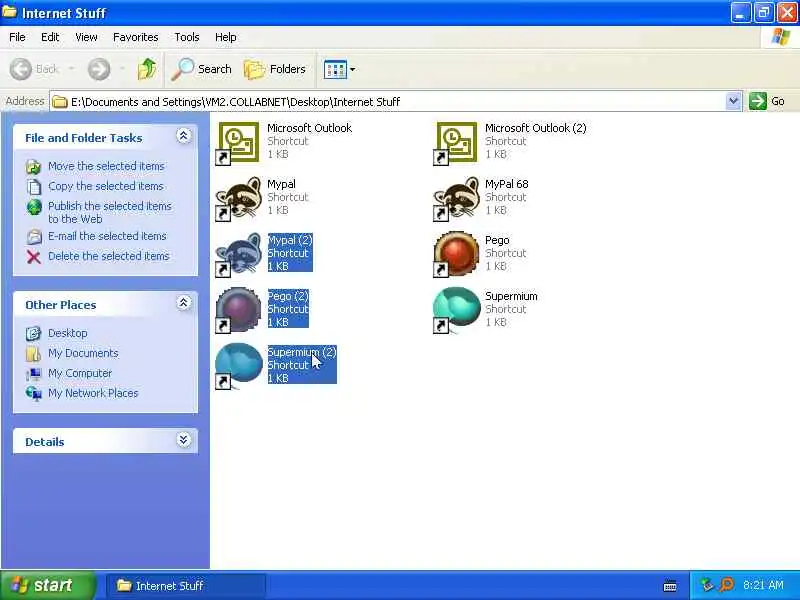Image resolution: width=800 pixels, height=600 pixels.
Task: Click the Desktop icon in Other Places
Action: (34, 334)
